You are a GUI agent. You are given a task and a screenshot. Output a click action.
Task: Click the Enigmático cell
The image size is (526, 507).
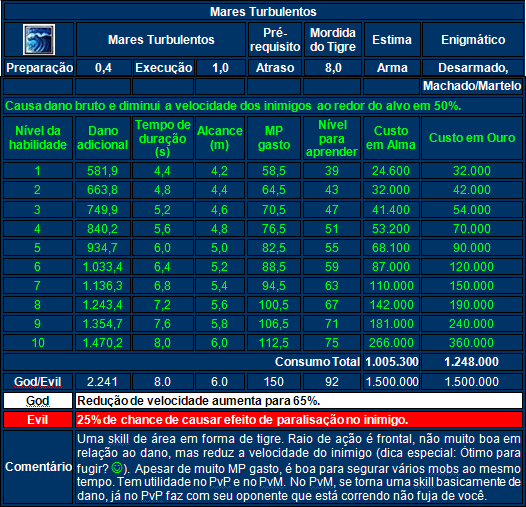pos(473,40)
